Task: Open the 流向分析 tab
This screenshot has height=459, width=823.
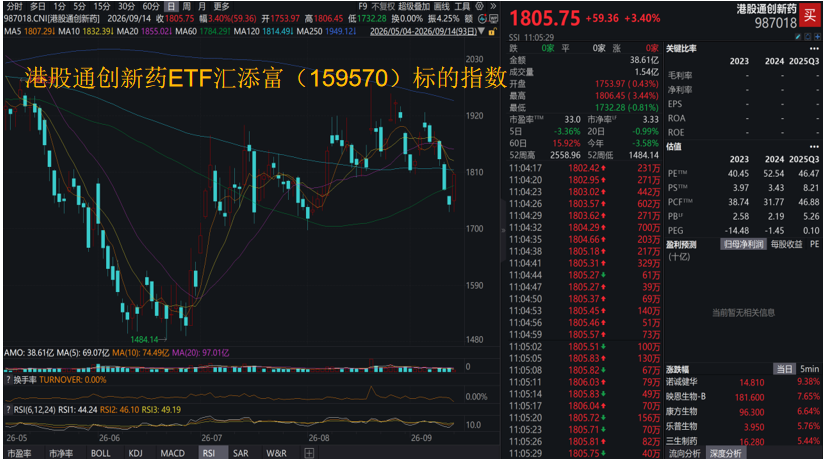Action: pyautogui.click(x=685, y=453)
